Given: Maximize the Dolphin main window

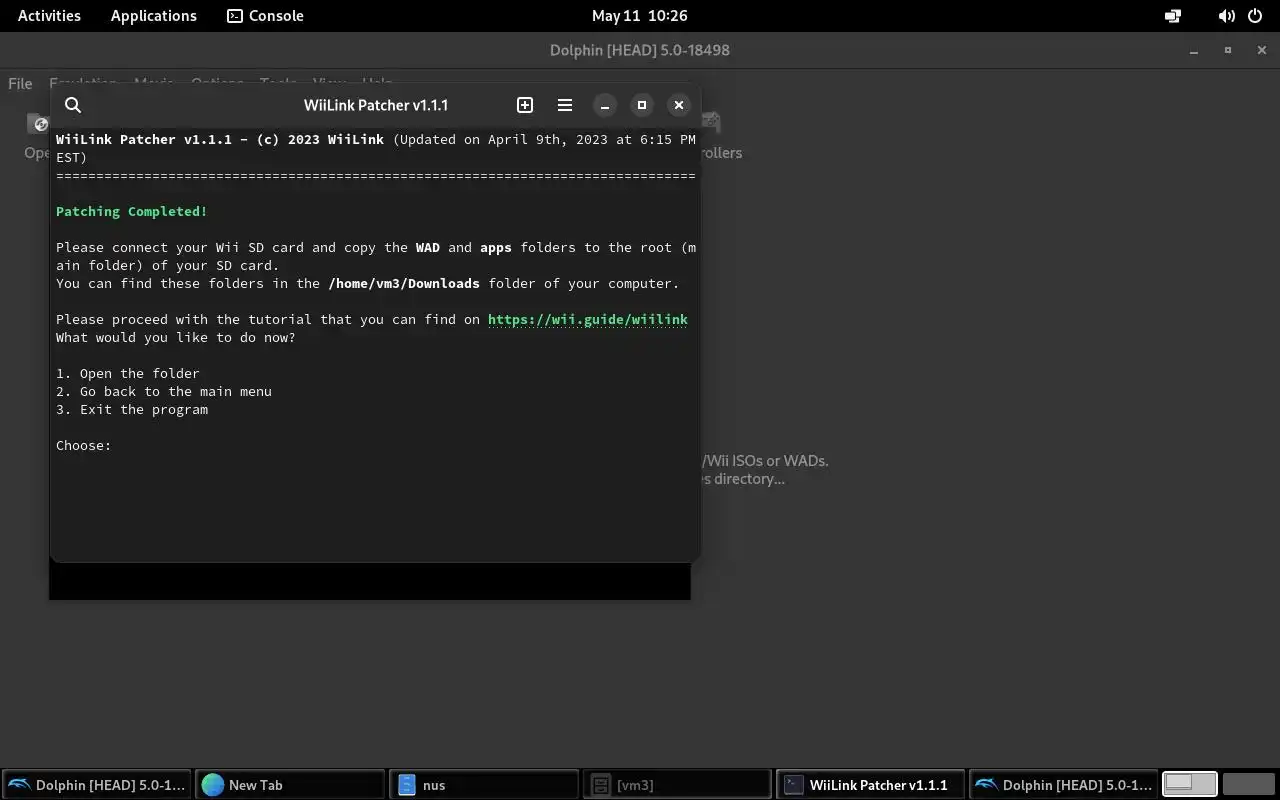Looking at the screenshot, I should click(x=1228, y=50).
